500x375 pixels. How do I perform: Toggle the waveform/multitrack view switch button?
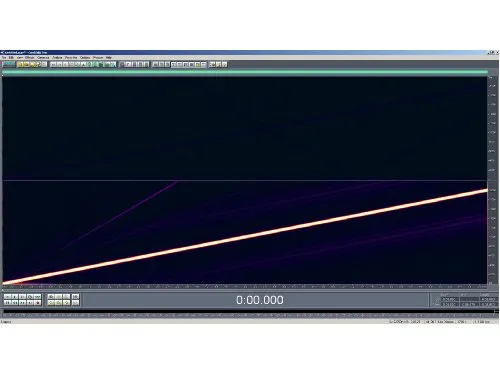pos(8,64)
